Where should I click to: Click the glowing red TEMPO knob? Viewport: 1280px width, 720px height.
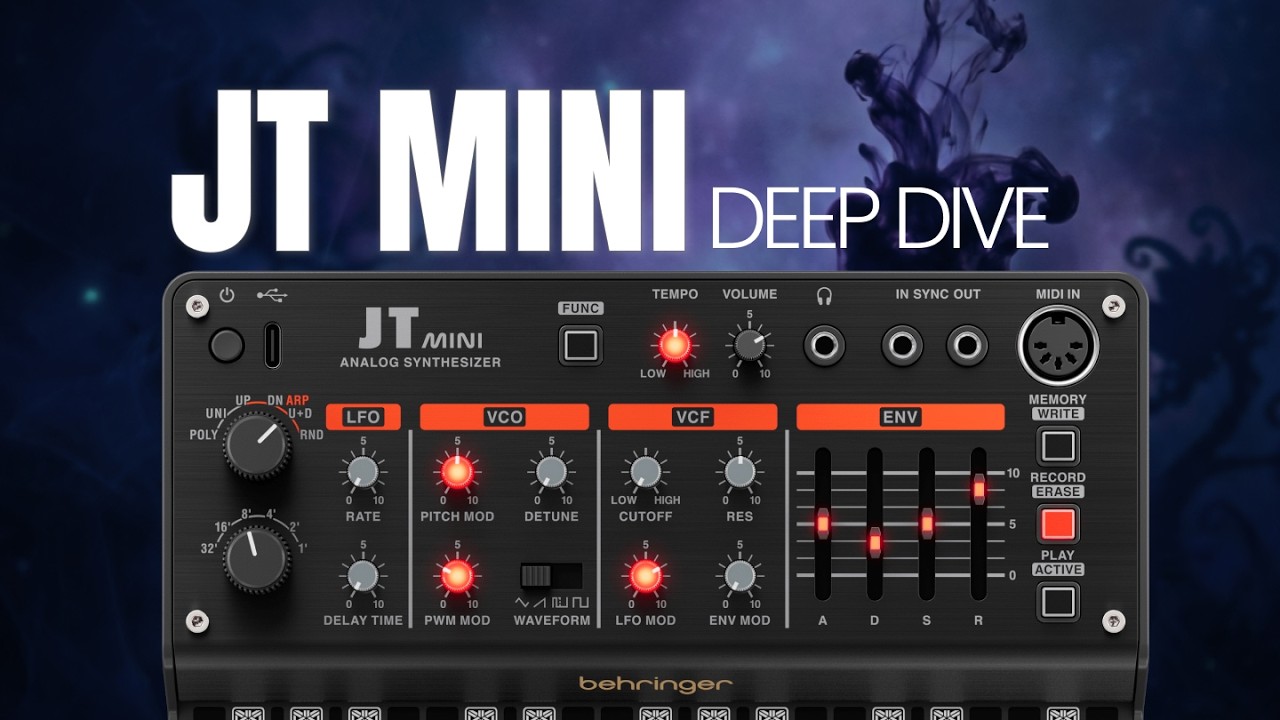[674, 345]
